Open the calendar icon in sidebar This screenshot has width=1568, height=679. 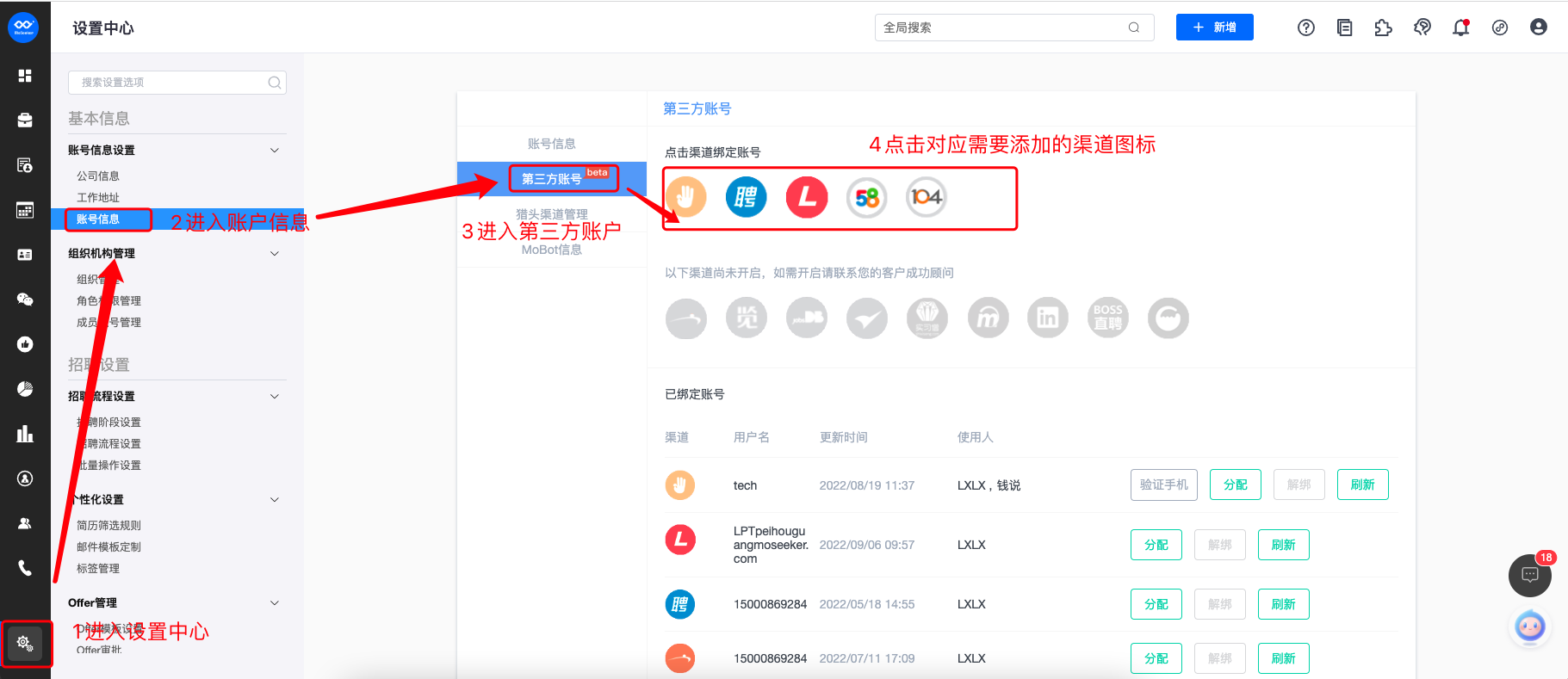point(25,210)
